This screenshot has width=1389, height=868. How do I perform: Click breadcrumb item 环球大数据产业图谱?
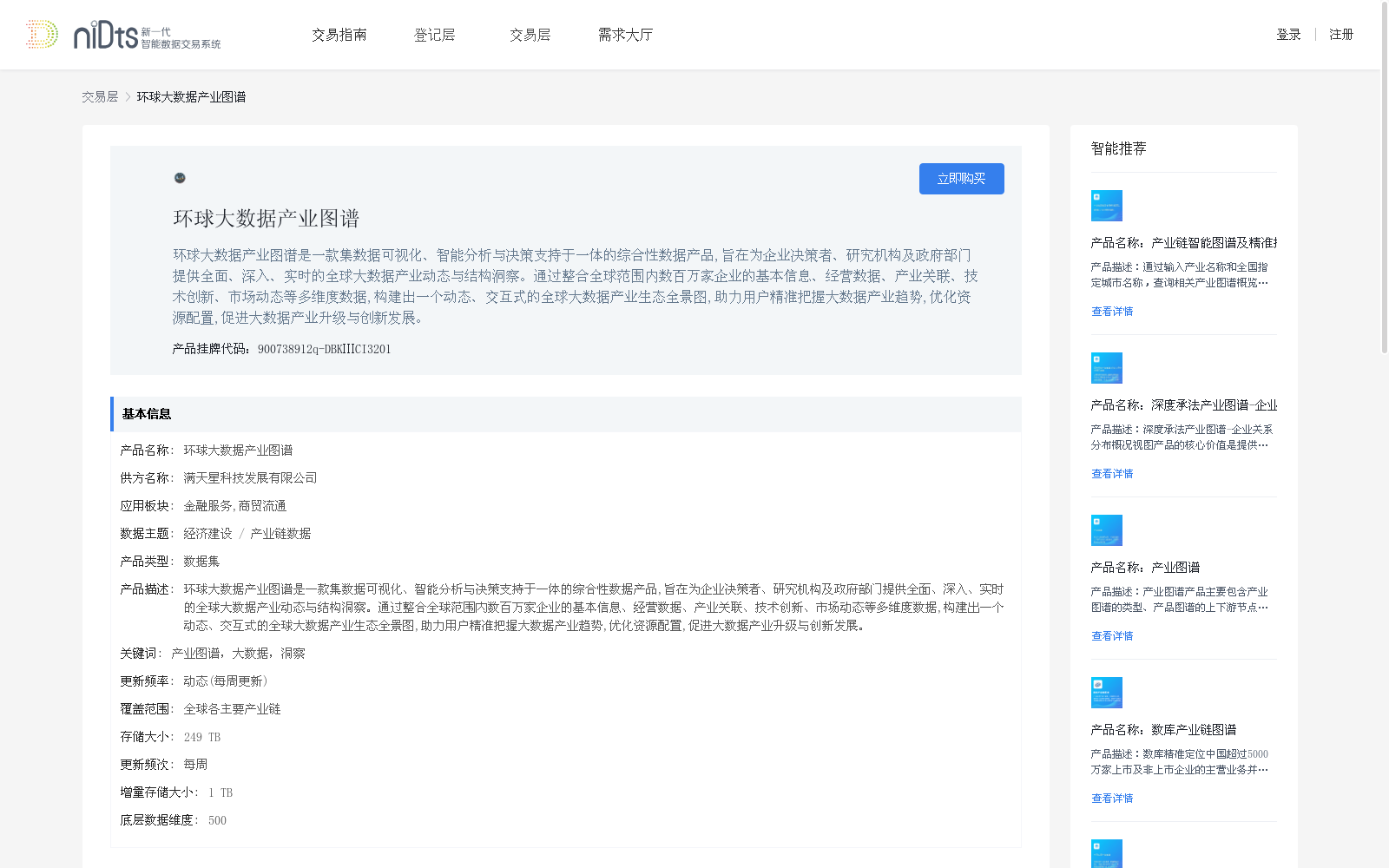tap(191, 97)
